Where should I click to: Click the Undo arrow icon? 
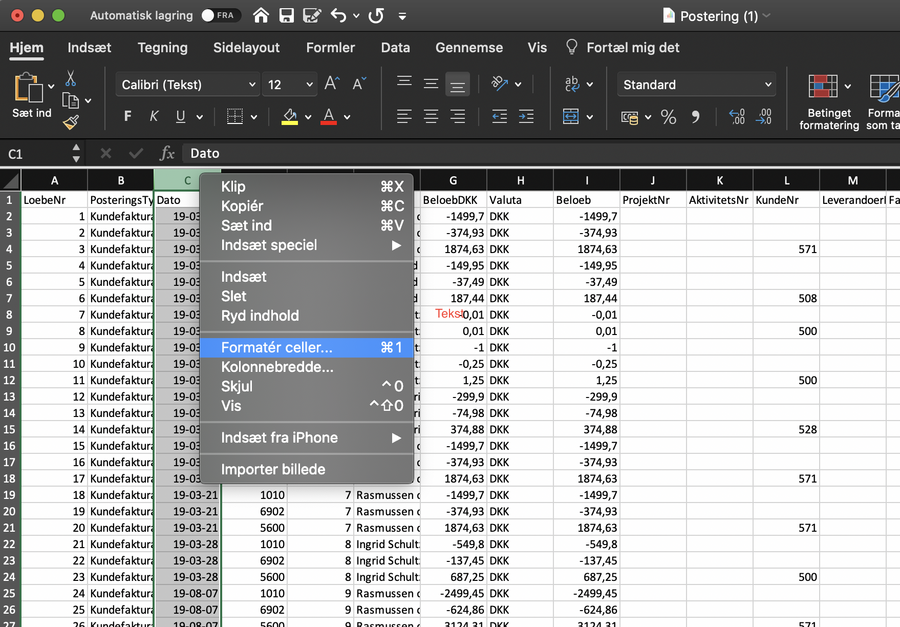[x=338, y=16]
